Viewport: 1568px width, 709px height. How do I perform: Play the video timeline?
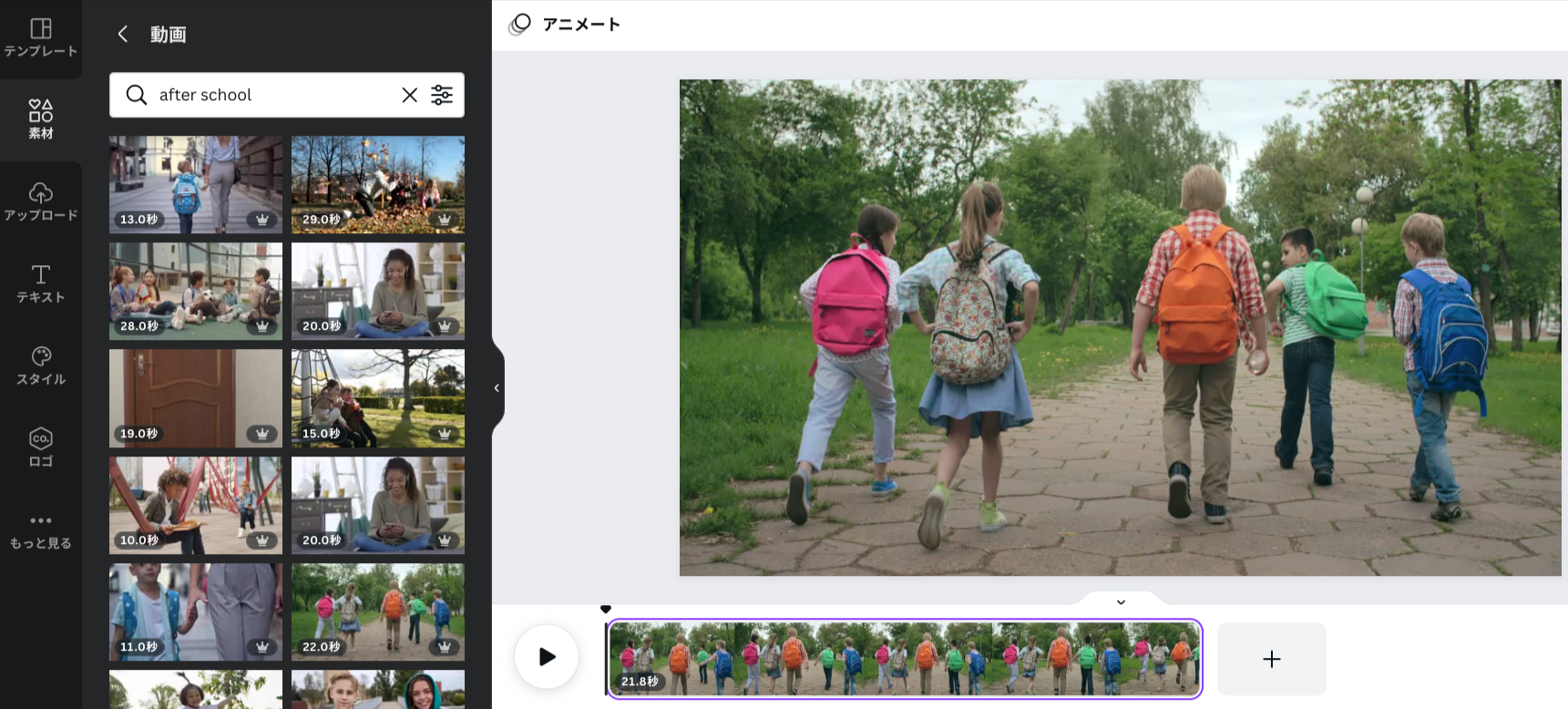(x=547, y=657)
